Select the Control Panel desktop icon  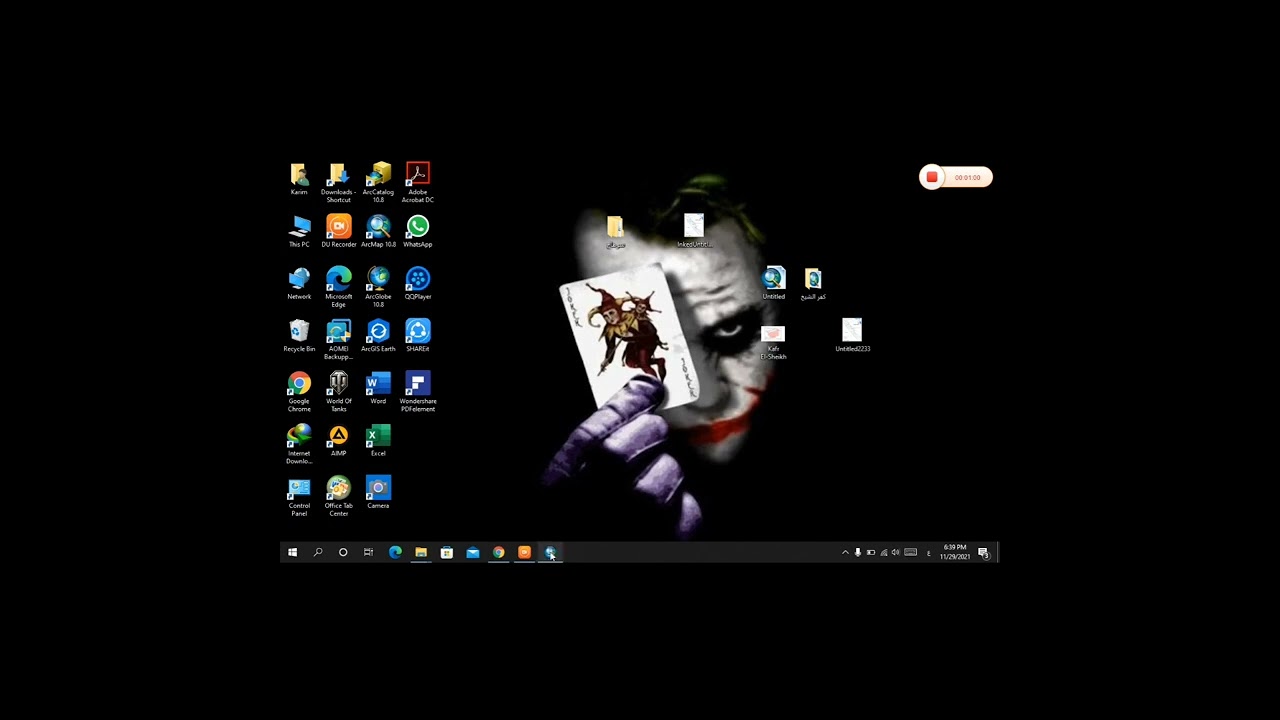click(299, 497)
